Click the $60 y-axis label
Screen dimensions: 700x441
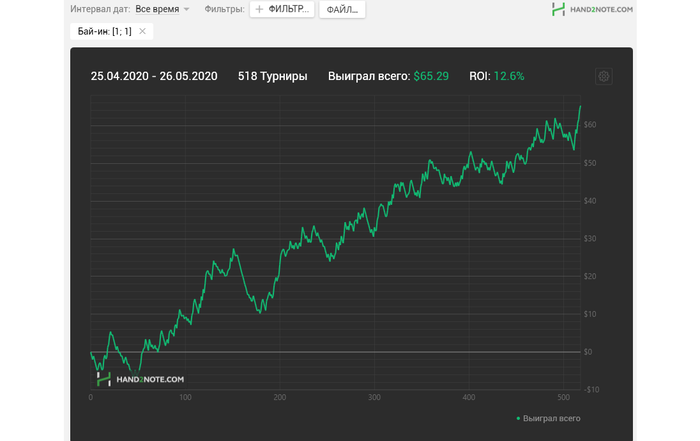click(590, 125)
